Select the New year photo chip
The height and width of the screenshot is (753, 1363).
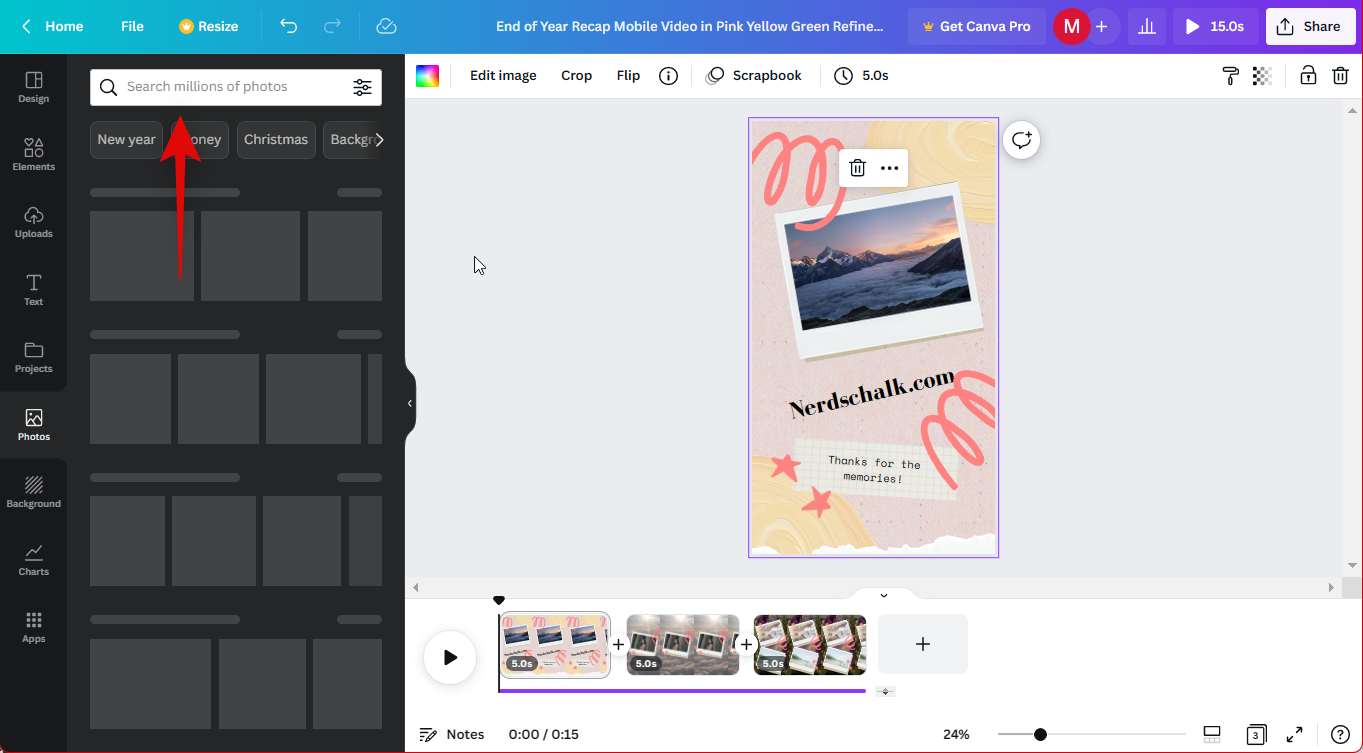(126, 140)
